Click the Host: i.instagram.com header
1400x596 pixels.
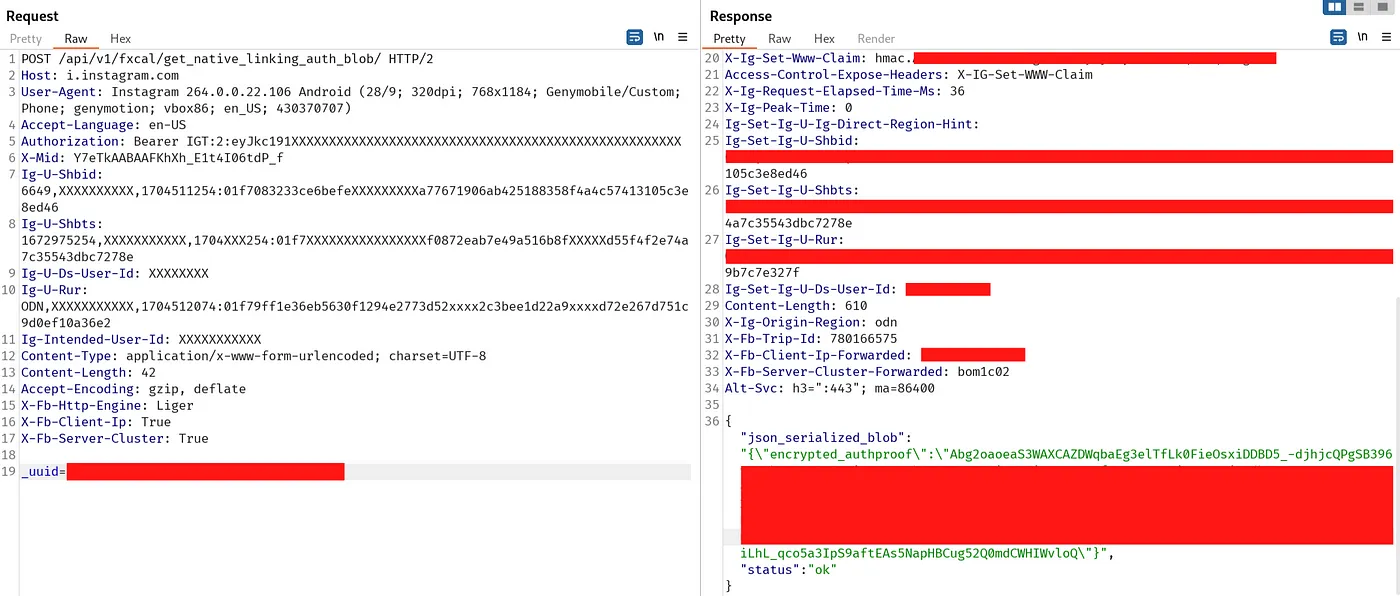coord(100,75)
